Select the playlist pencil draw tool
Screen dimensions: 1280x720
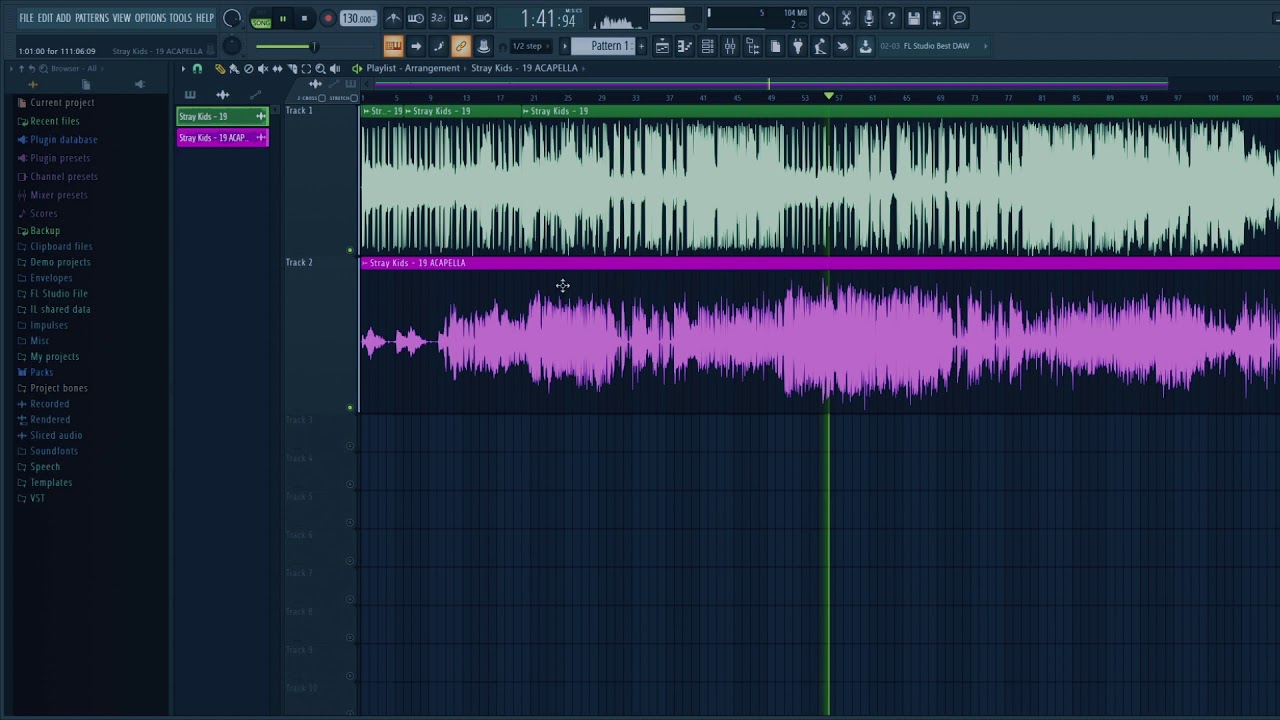tap(220, 69)
